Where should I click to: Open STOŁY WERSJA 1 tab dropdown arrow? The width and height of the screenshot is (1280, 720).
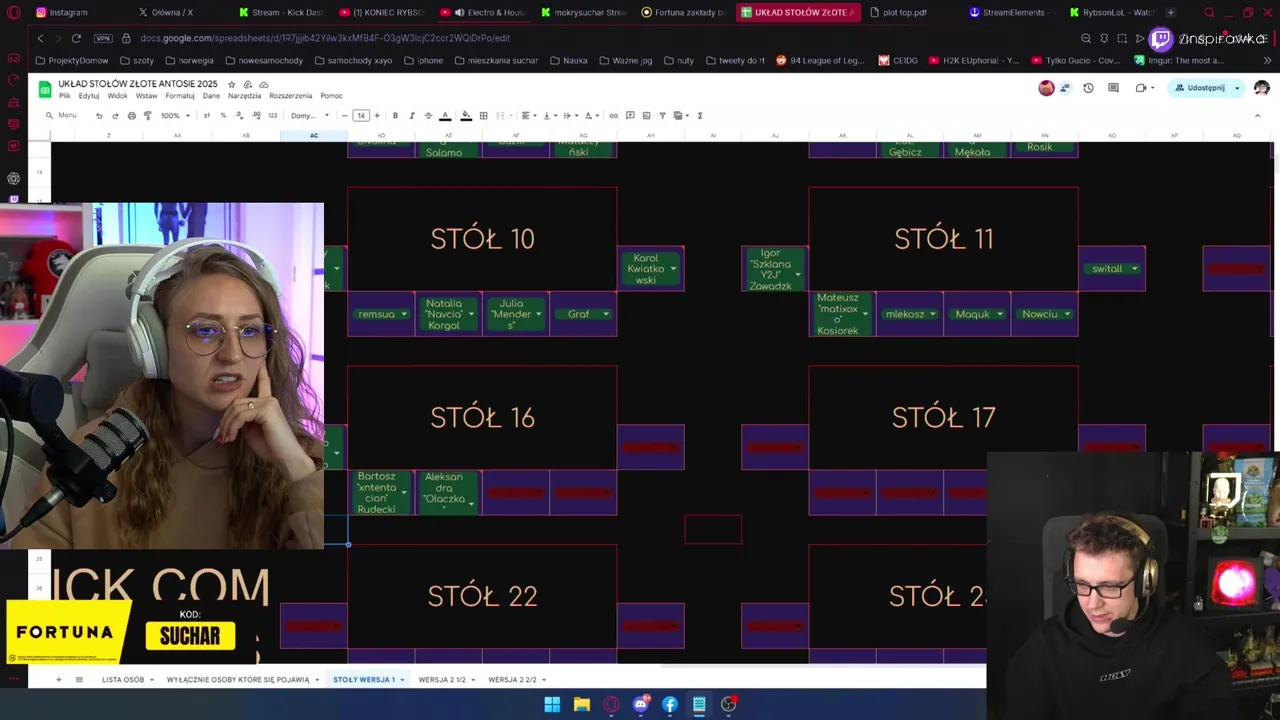402,680
